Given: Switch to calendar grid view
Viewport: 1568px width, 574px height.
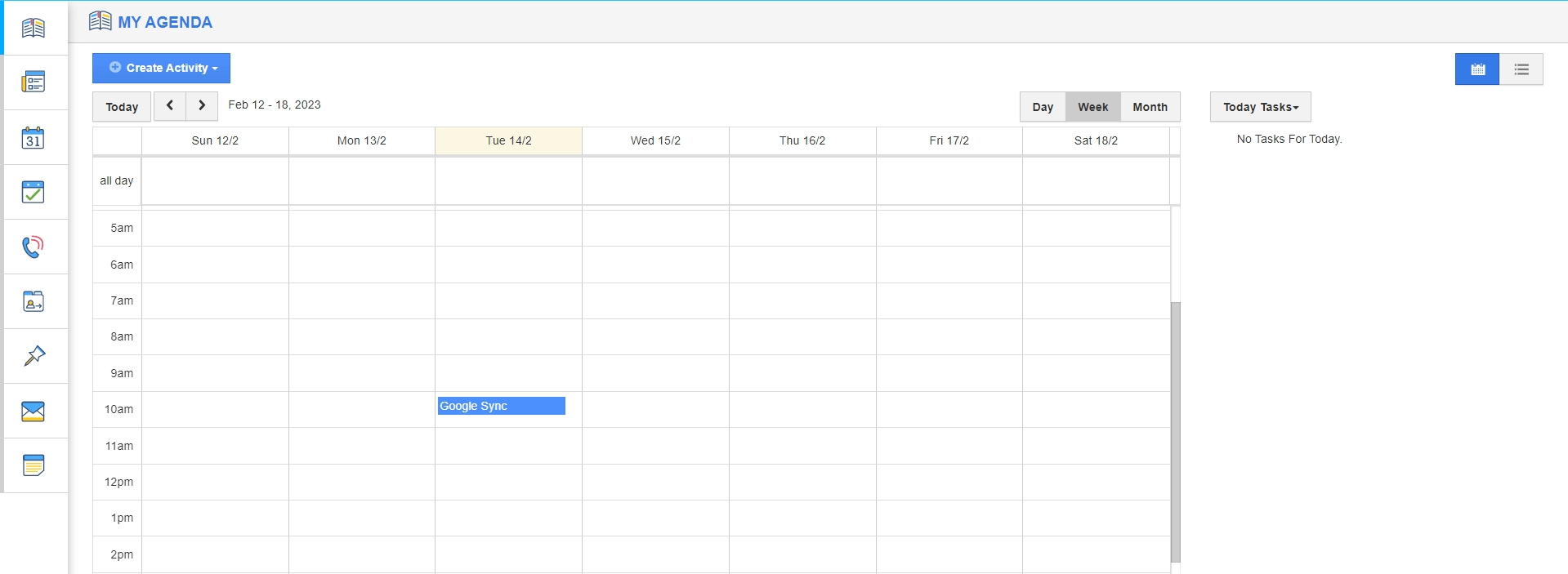Looking at the screenshot, I should pyautogui.click(x=1477, y=69).
